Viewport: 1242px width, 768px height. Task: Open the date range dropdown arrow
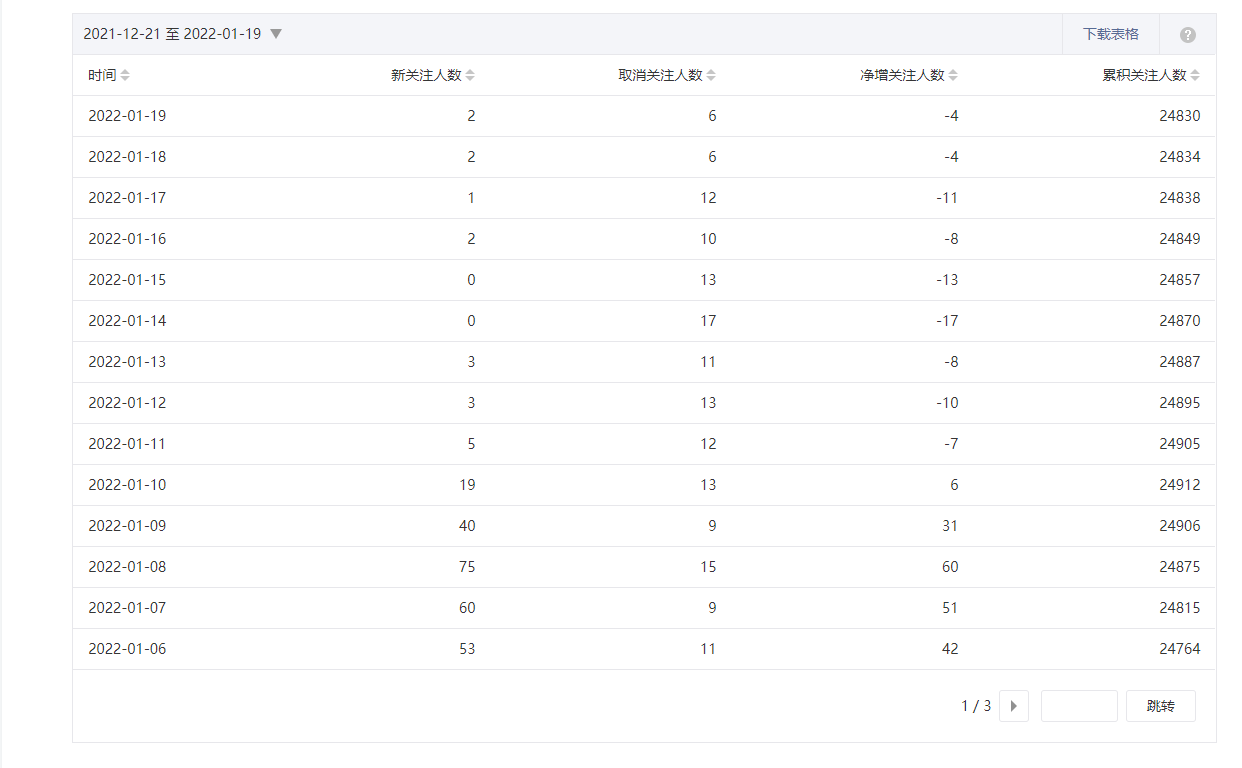276,34
